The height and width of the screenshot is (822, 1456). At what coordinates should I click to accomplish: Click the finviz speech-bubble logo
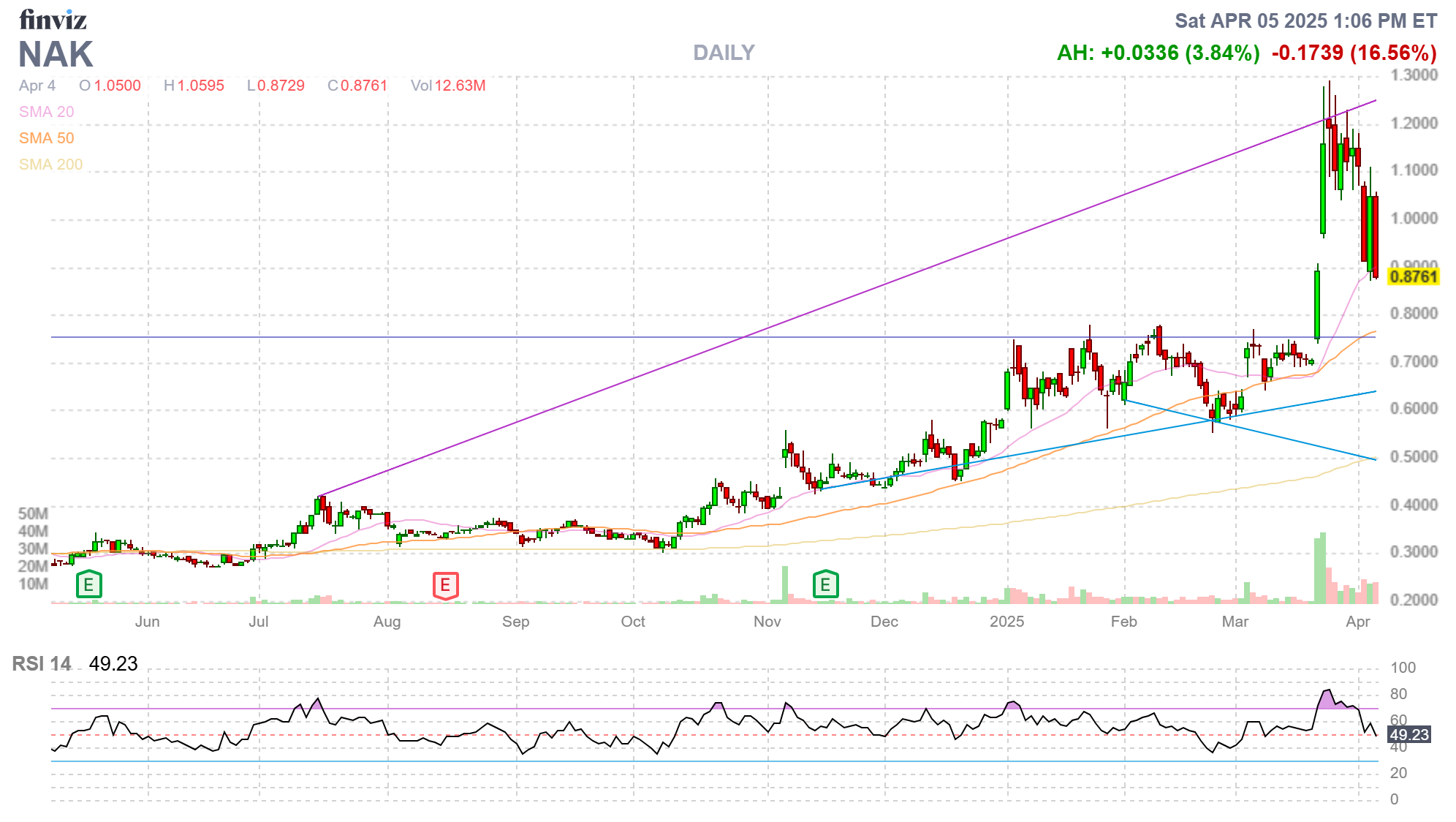pyautogui.click(x=53, y=20)
